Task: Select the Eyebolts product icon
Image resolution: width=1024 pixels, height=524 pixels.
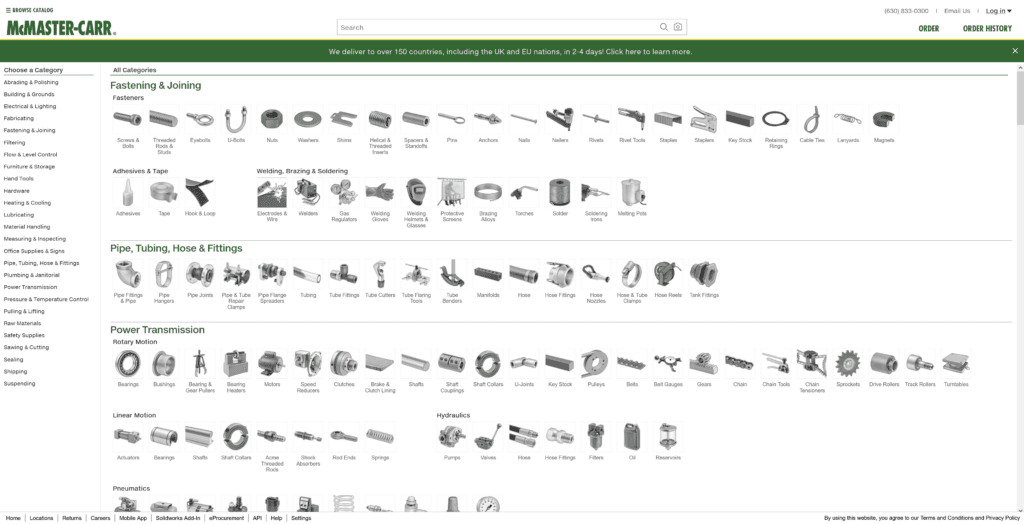Action: (200, 120)
